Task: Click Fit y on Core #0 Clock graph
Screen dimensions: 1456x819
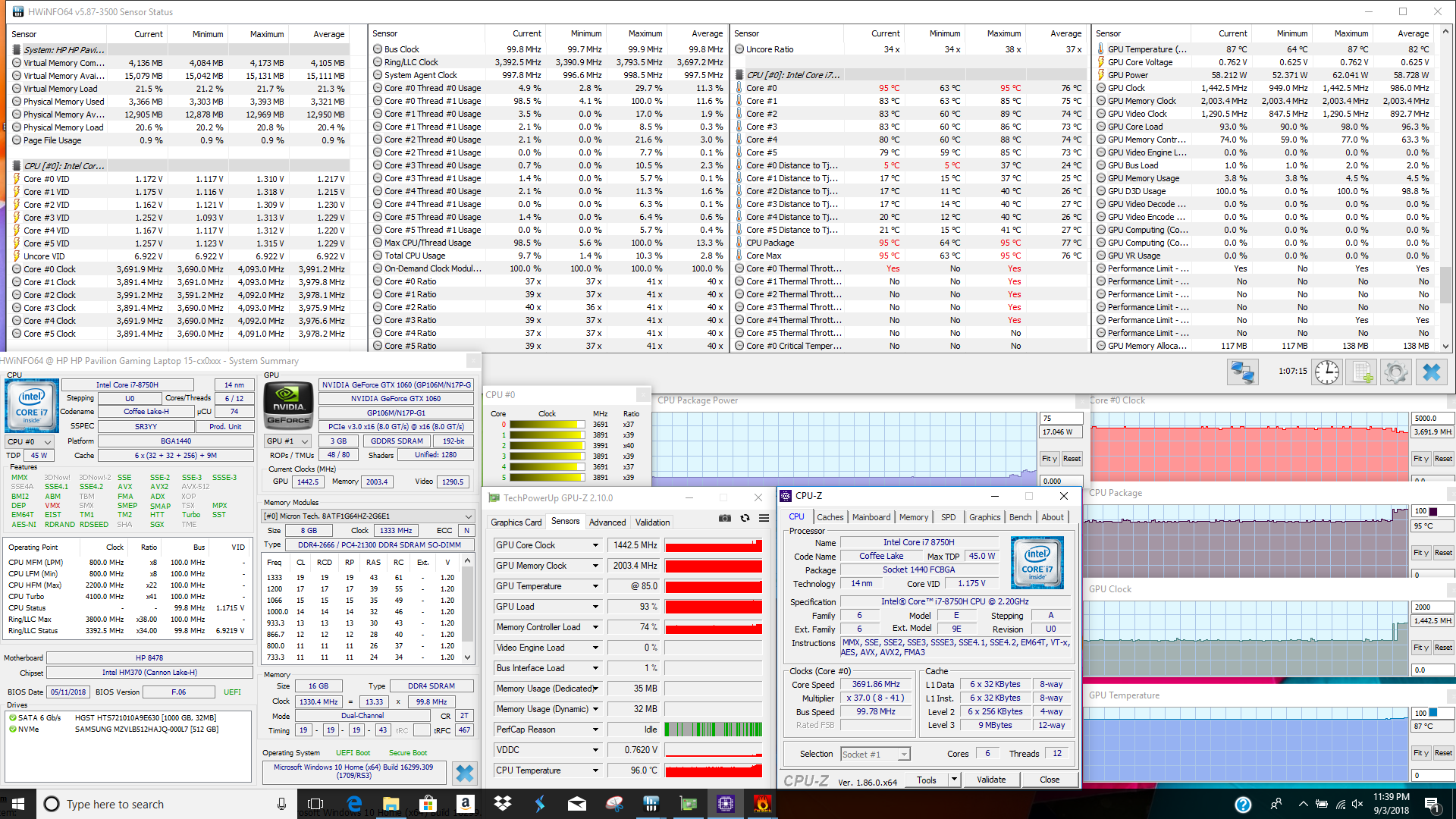Action: click(x=1420, y=459)
